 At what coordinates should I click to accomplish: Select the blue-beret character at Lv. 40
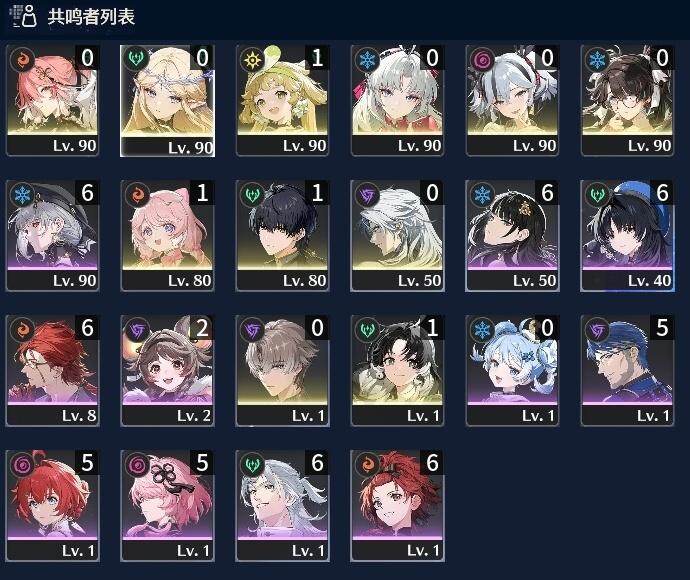pyautogui.click(x=627, y=235)
